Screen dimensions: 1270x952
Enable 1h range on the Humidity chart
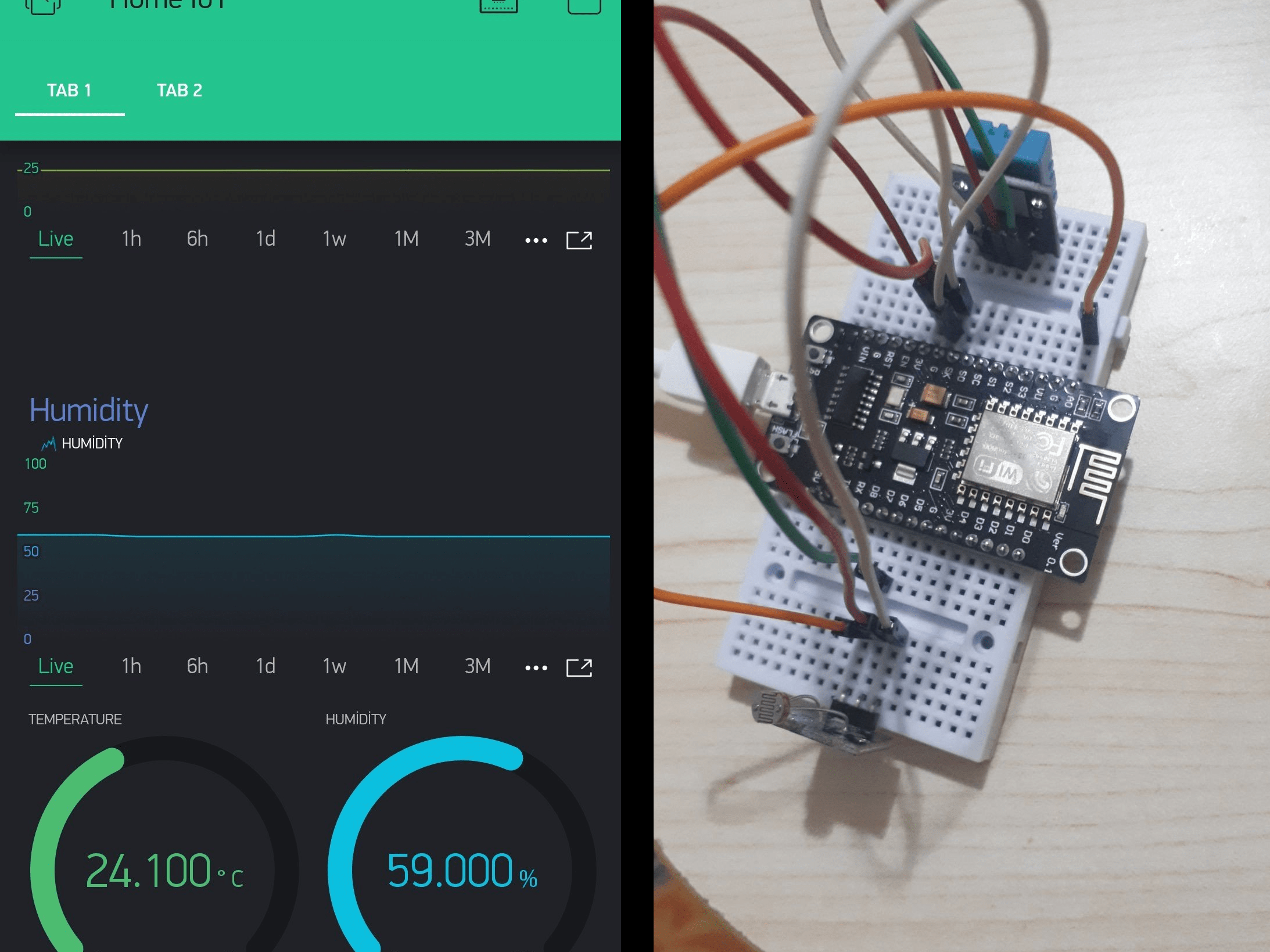coord(131,667)
